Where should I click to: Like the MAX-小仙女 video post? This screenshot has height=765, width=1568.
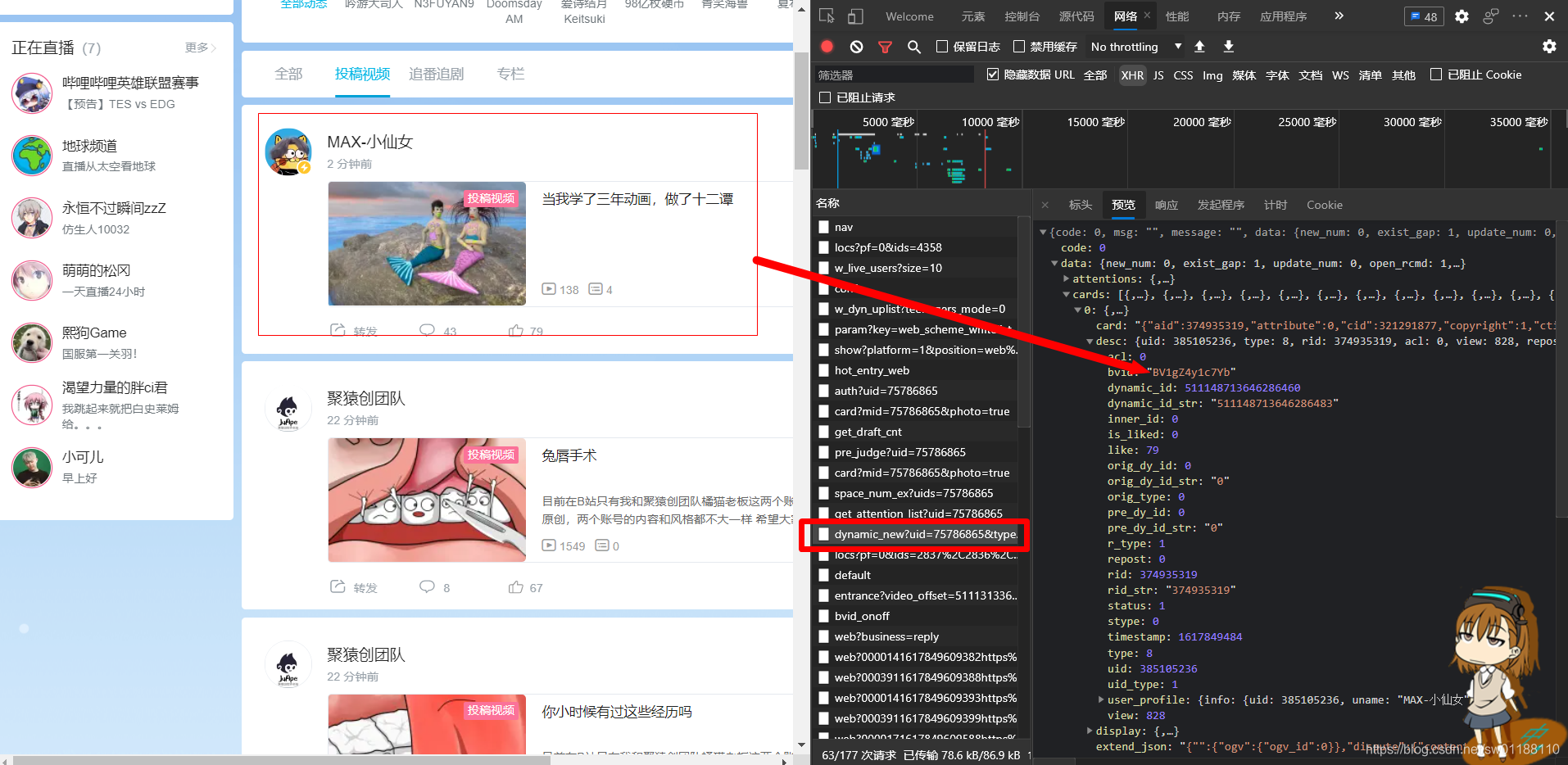pos(515,330)
